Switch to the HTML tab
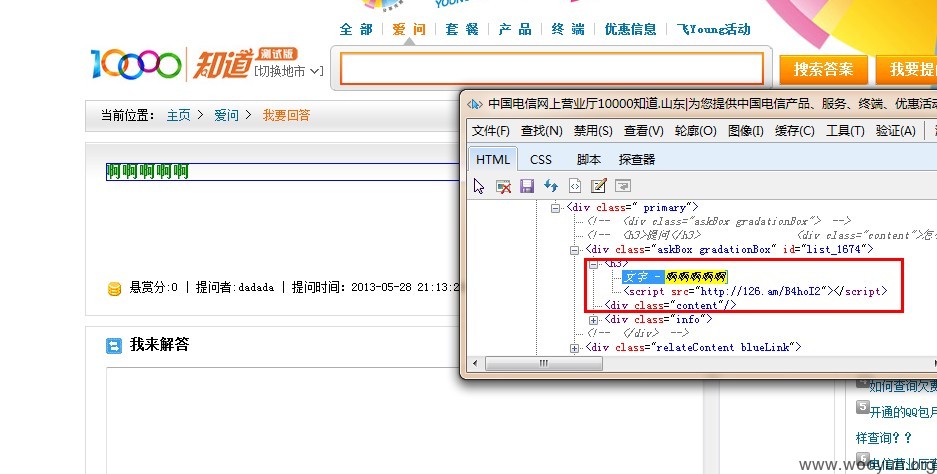The height and width of the screenshot is (474, 937). click(493, 160)
